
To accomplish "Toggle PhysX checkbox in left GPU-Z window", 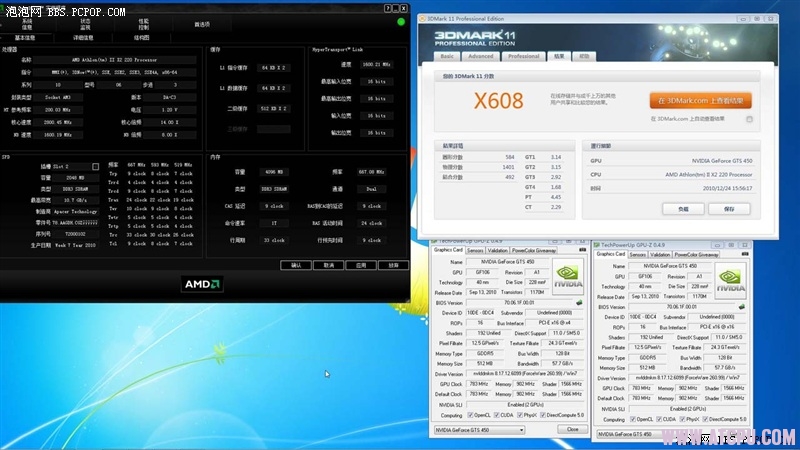I will [519, 415].
